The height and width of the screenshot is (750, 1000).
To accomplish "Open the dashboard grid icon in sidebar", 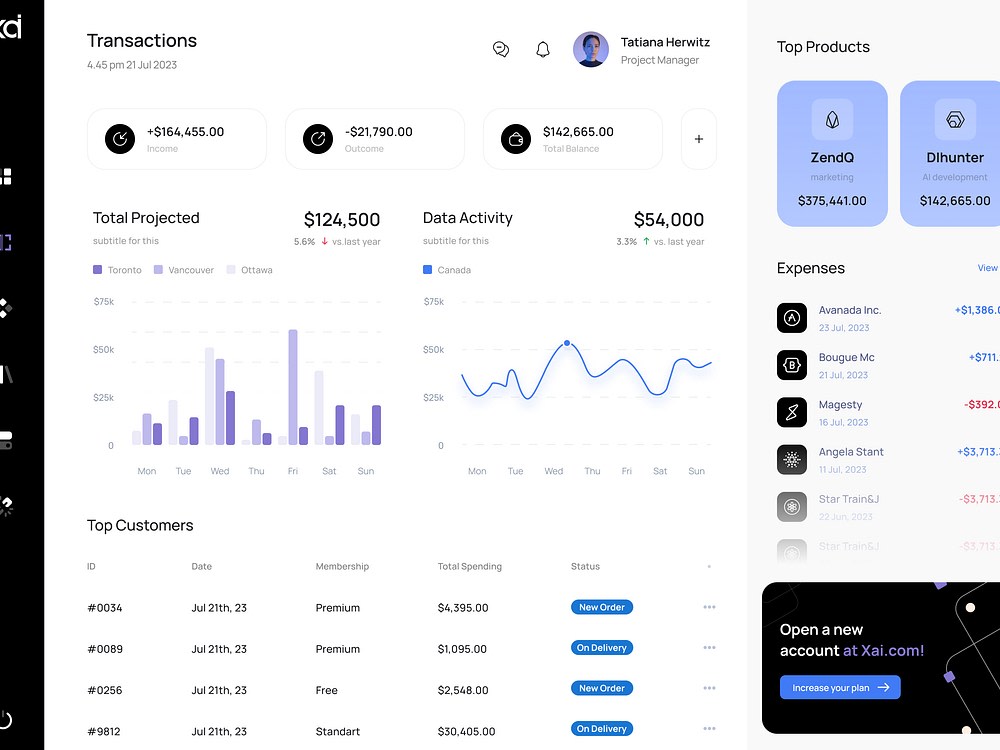I will (x=5, y=177).
